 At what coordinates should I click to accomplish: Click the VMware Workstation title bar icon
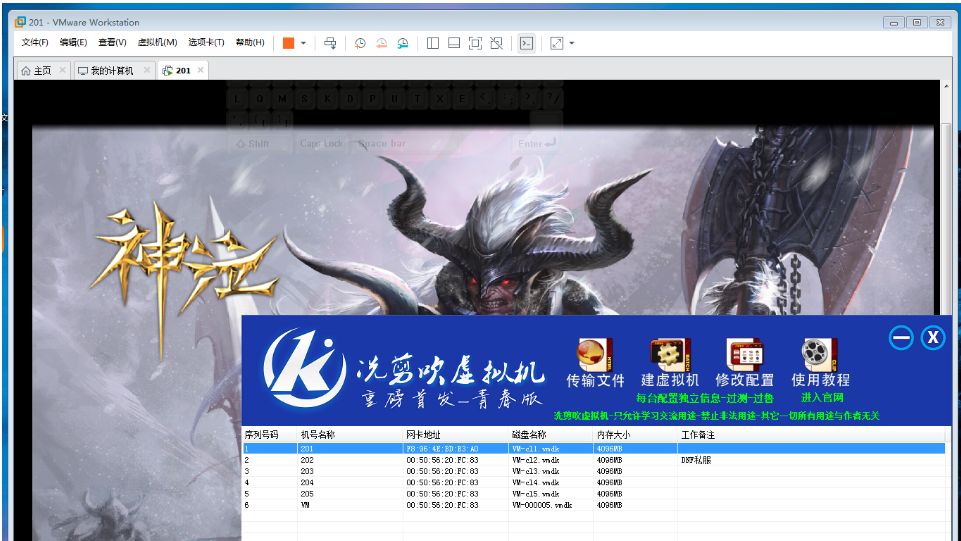(20, 22)
